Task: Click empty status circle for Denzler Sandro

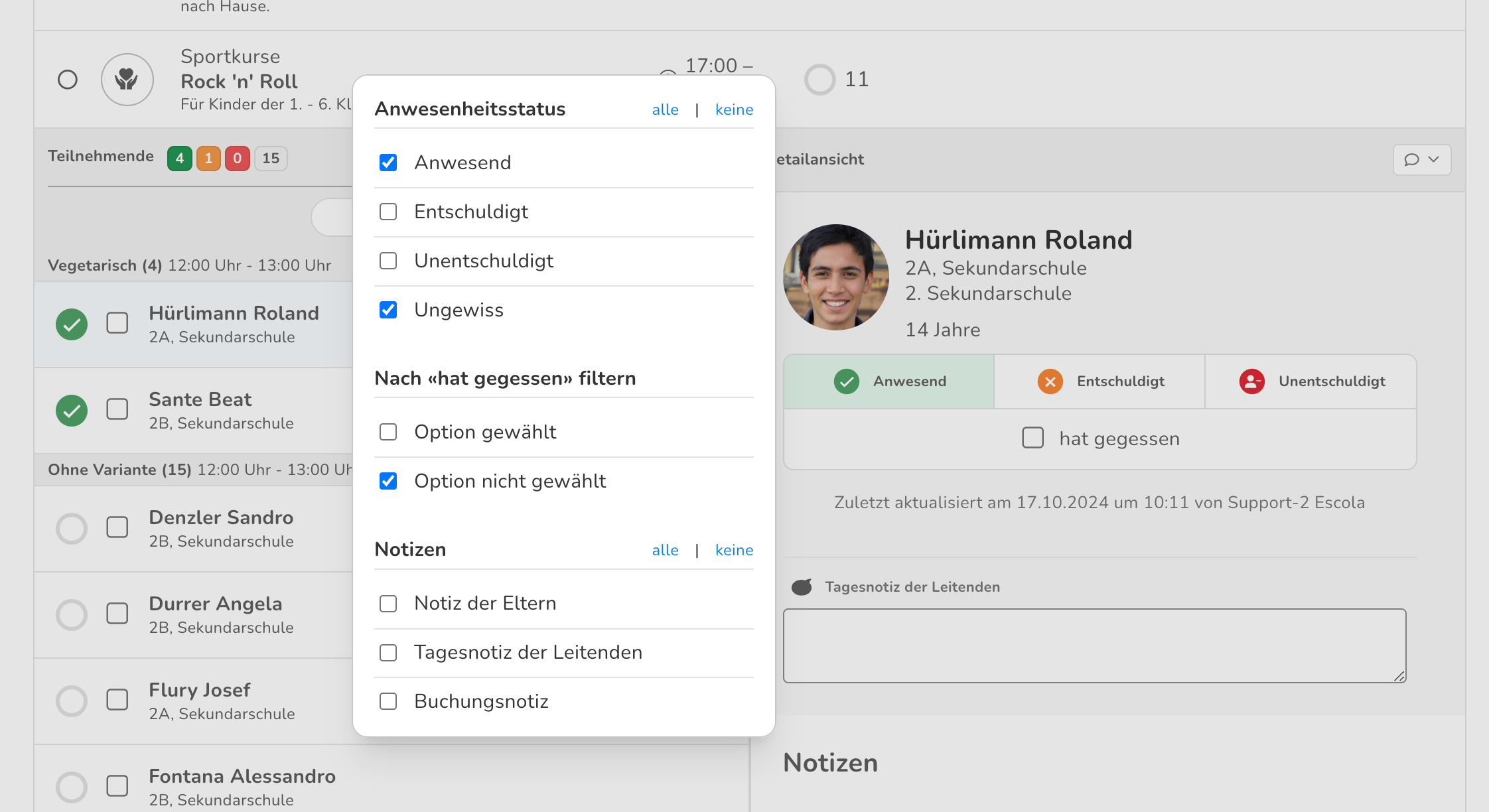Action: [x=72, y=529]
